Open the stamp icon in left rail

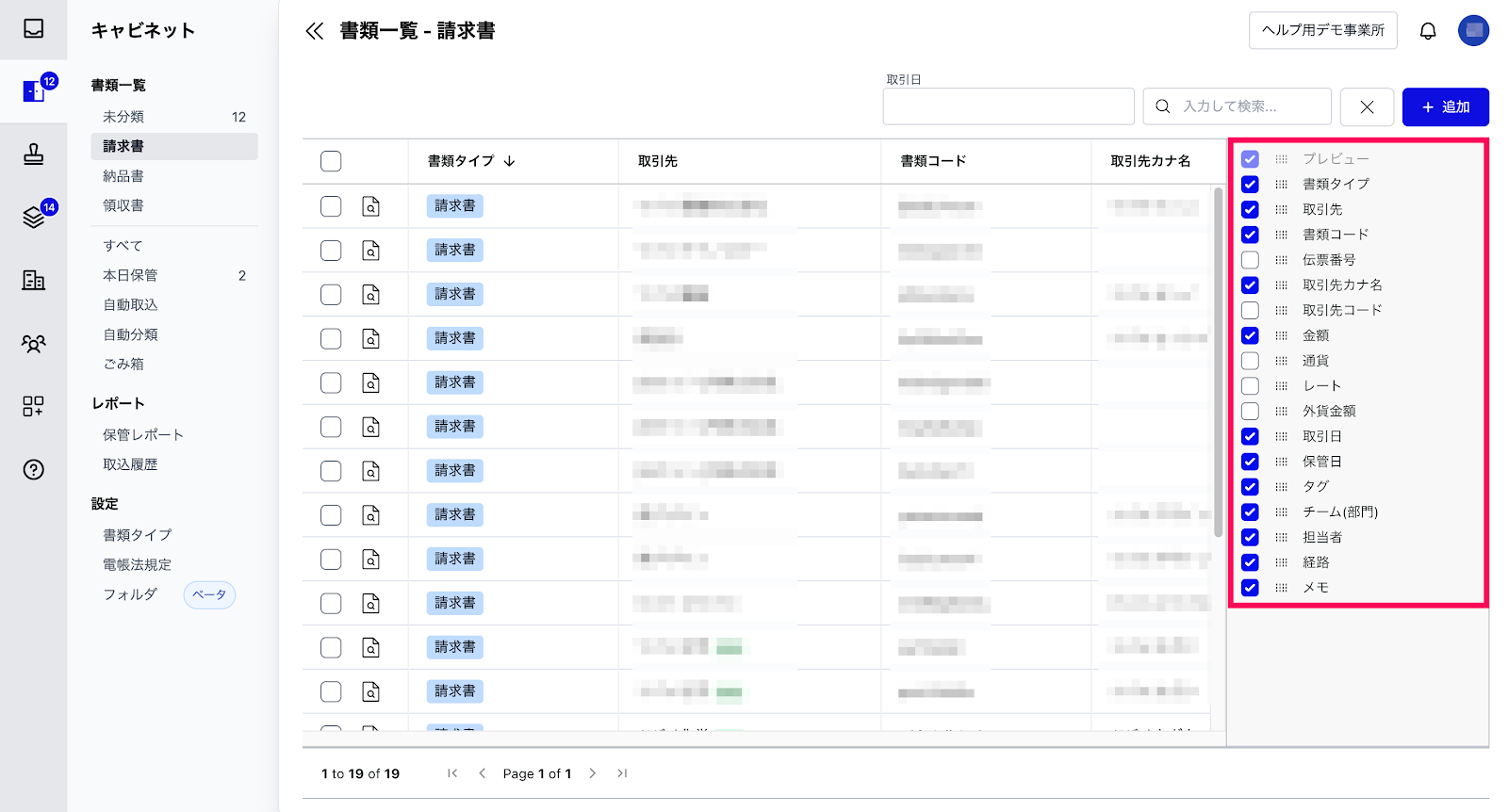click(x=34, y=154)
